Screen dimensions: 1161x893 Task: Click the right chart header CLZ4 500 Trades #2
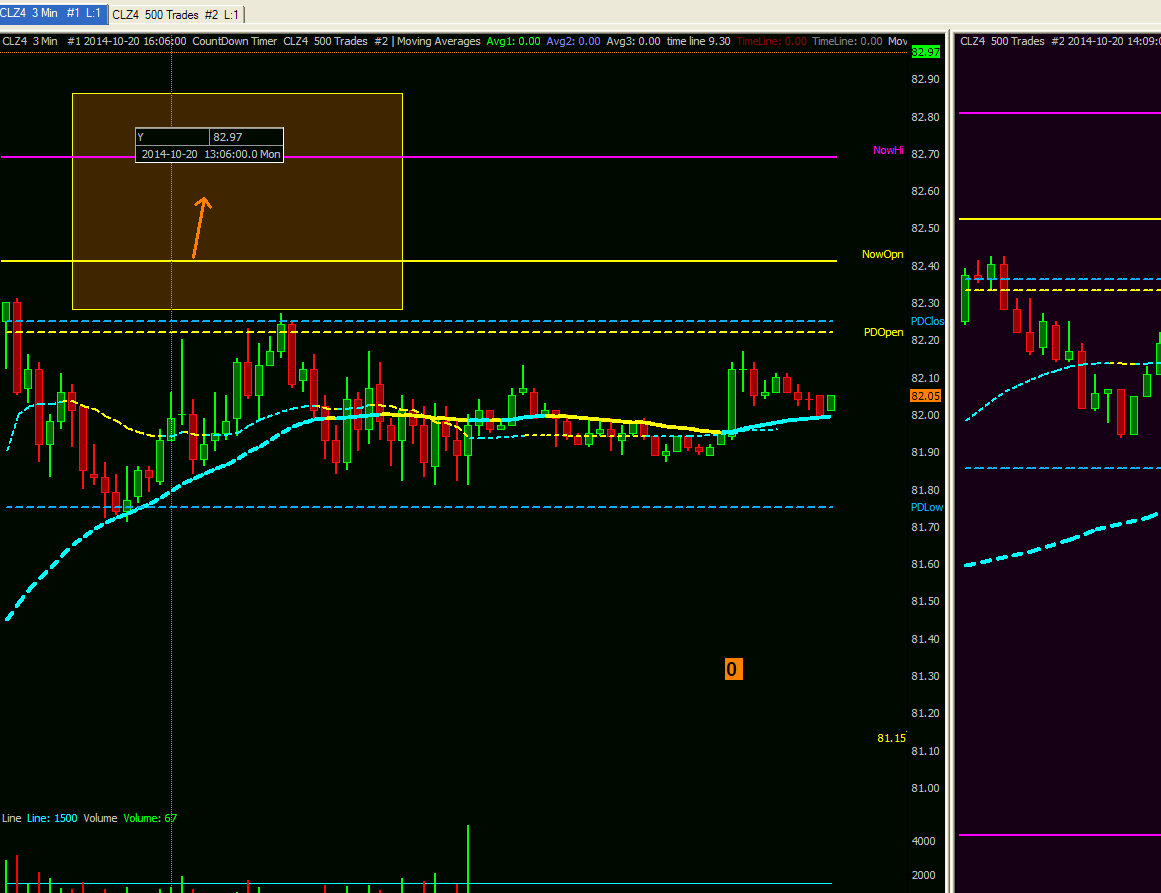pos(1012,41)
